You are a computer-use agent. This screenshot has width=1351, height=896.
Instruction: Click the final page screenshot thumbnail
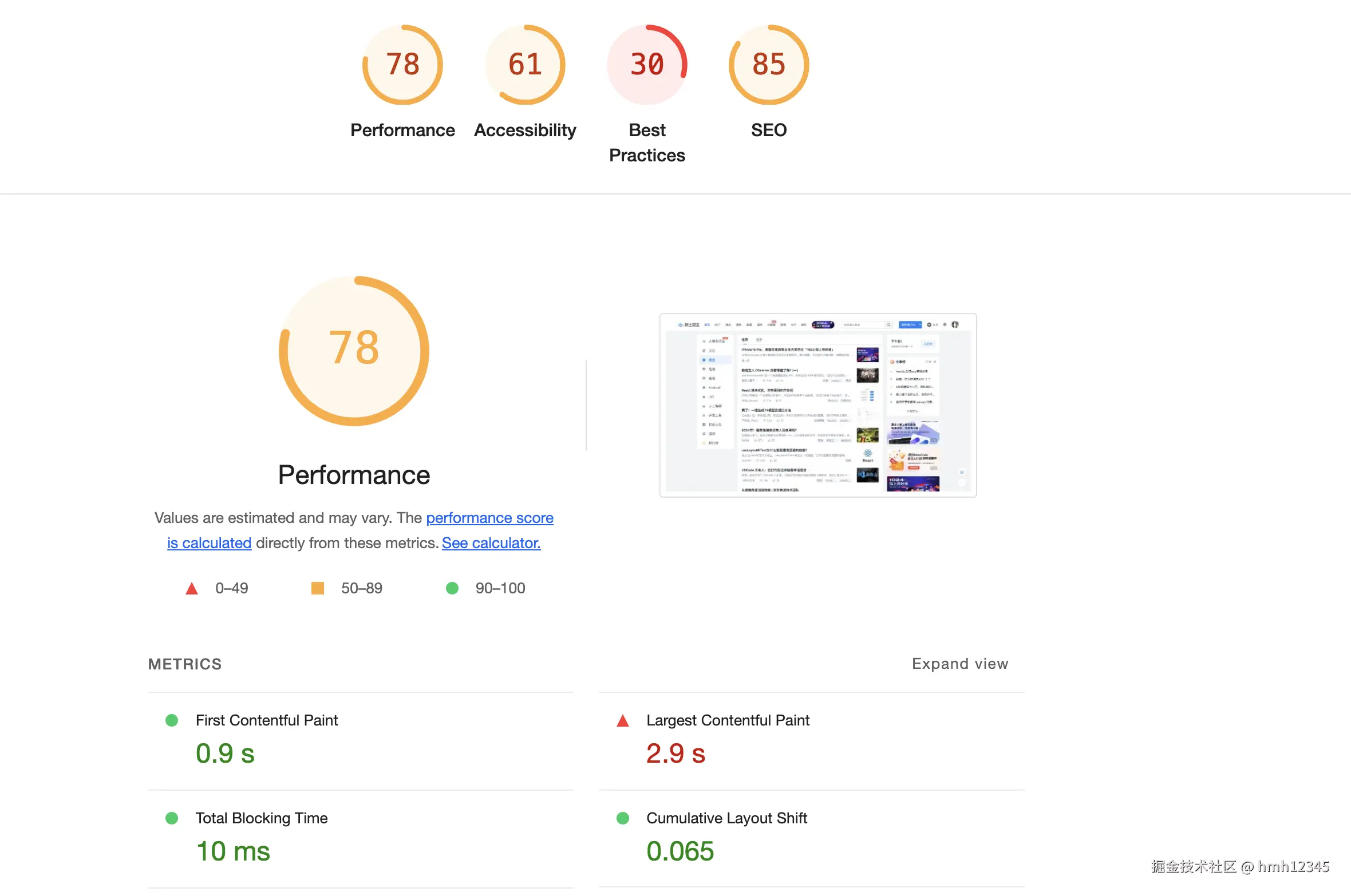817,405
